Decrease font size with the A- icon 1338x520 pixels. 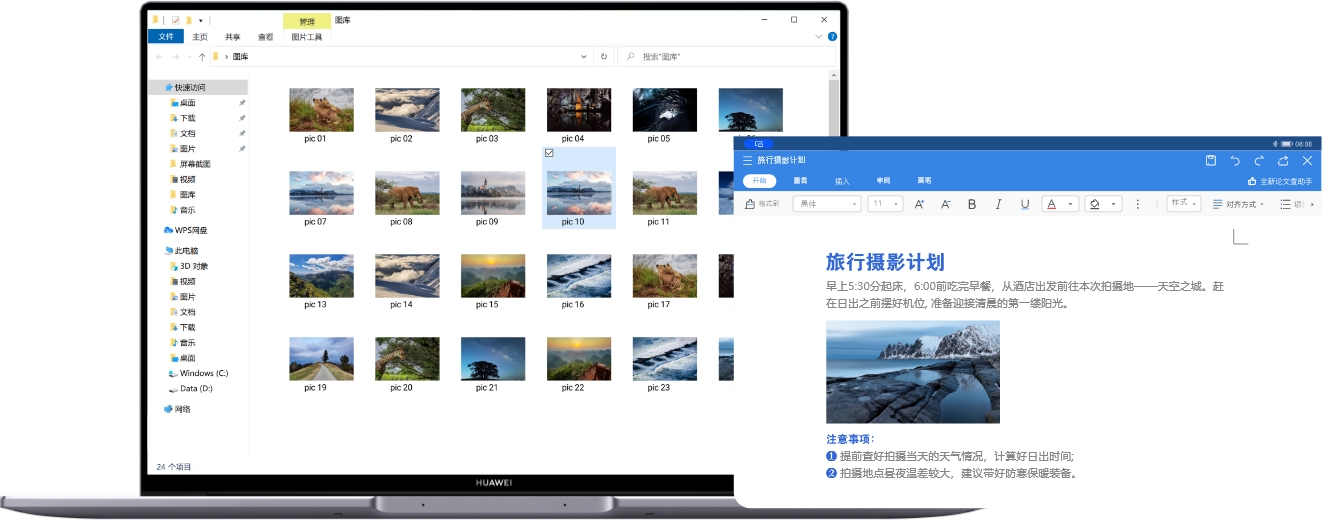(x=946, y=204)
